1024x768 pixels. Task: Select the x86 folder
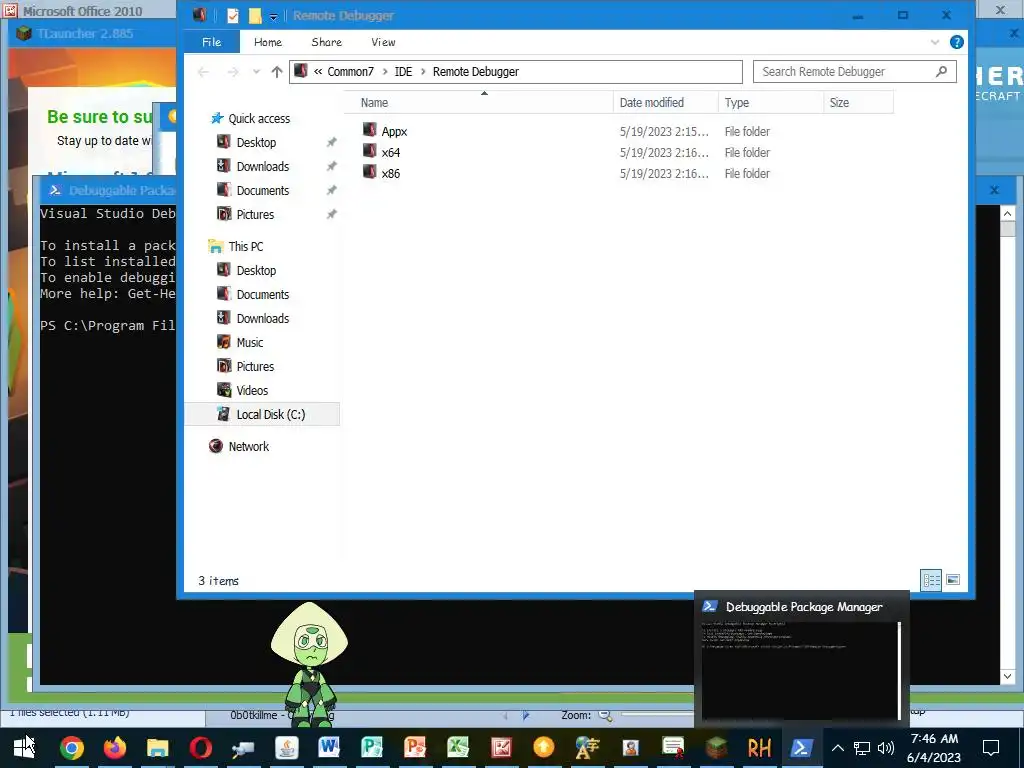click(391, 173)
